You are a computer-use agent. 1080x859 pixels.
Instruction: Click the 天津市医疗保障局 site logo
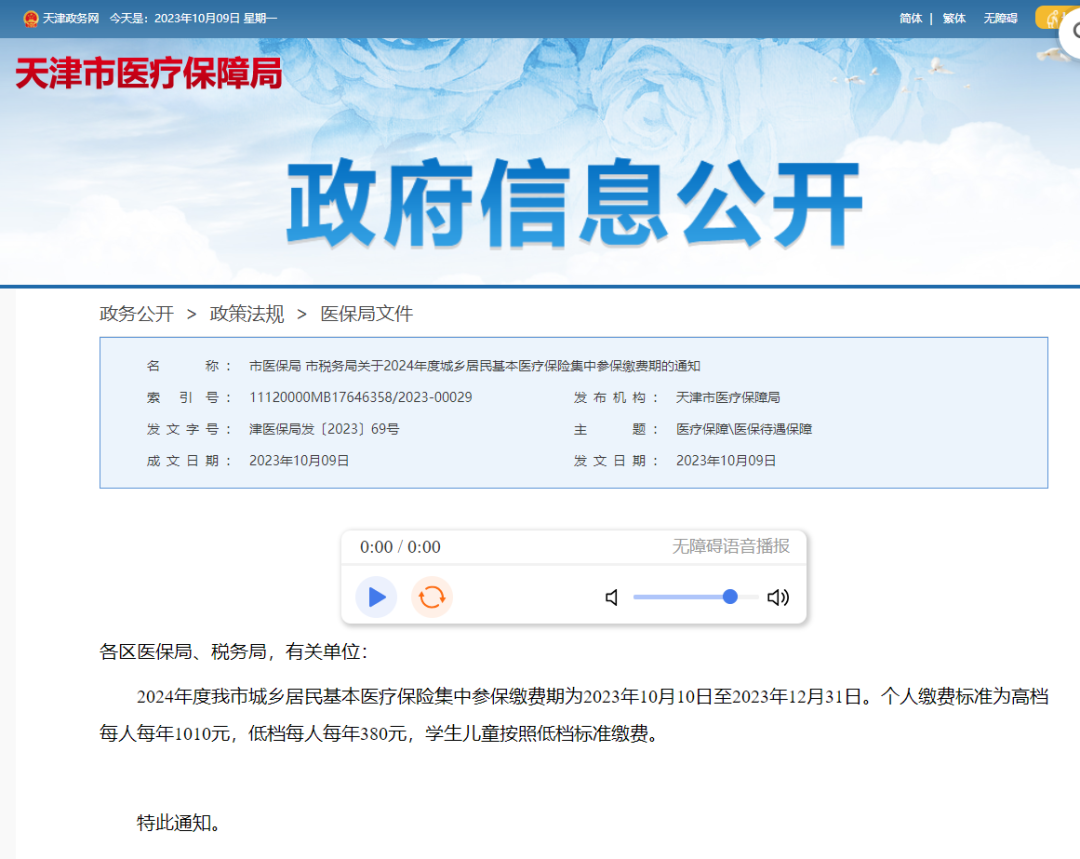tap(148, 74)
